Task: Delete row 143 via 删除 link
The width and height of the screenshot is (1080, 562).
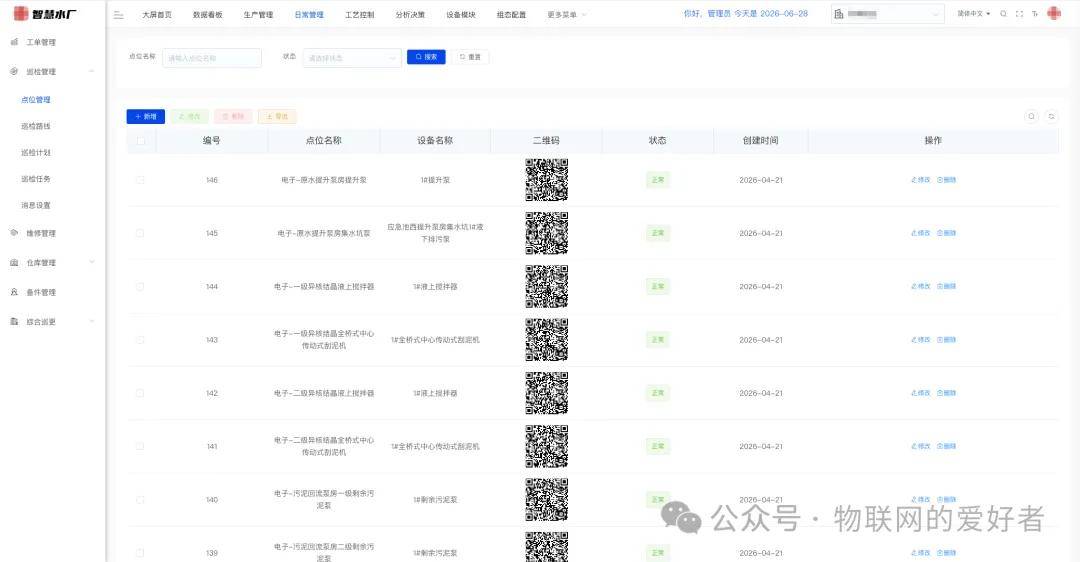Action: coord(946,340)
